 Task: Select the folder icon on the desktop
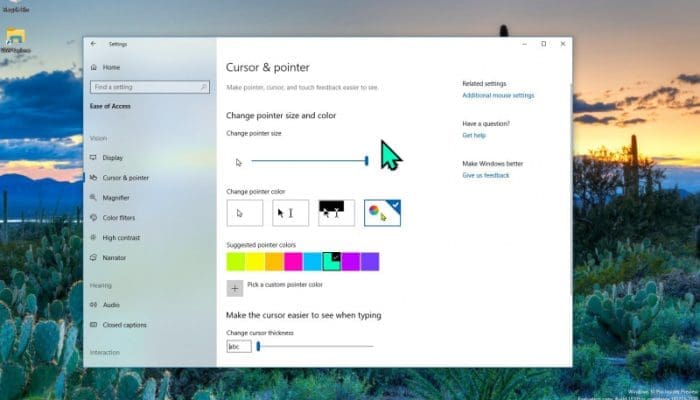coord(16,36)
